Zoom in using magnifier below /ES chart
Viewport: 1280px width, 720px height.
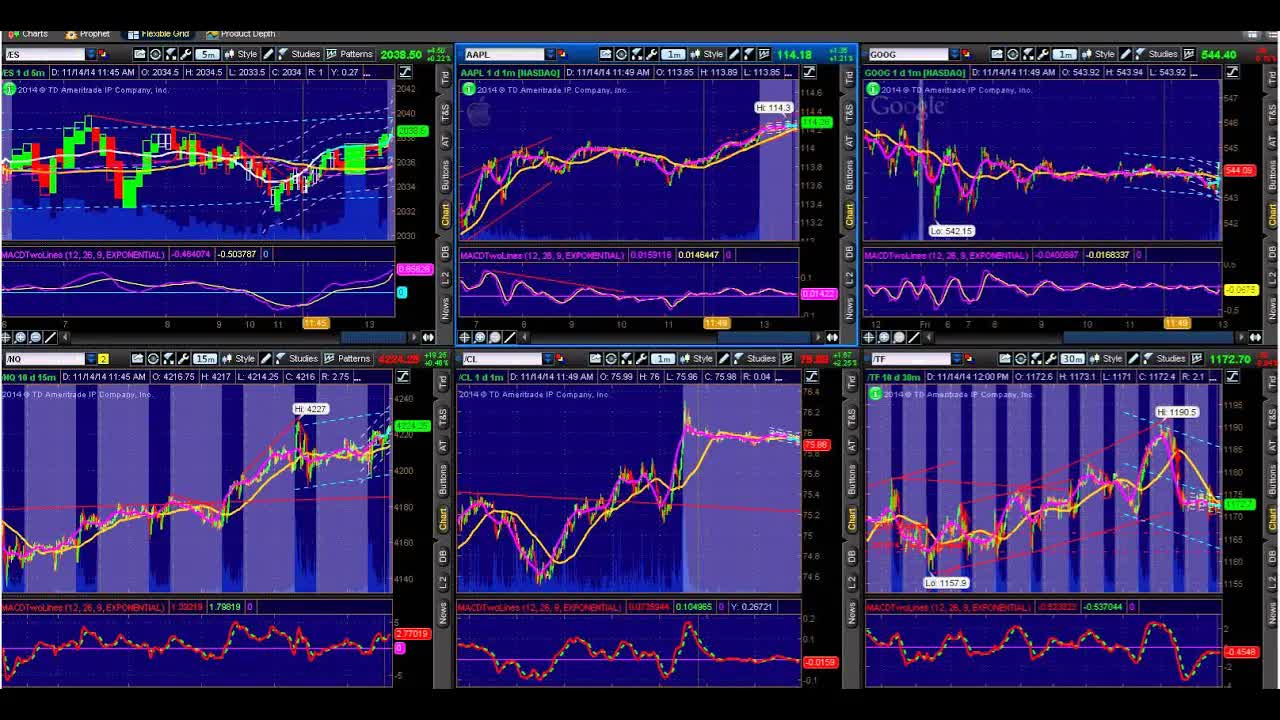20,337
